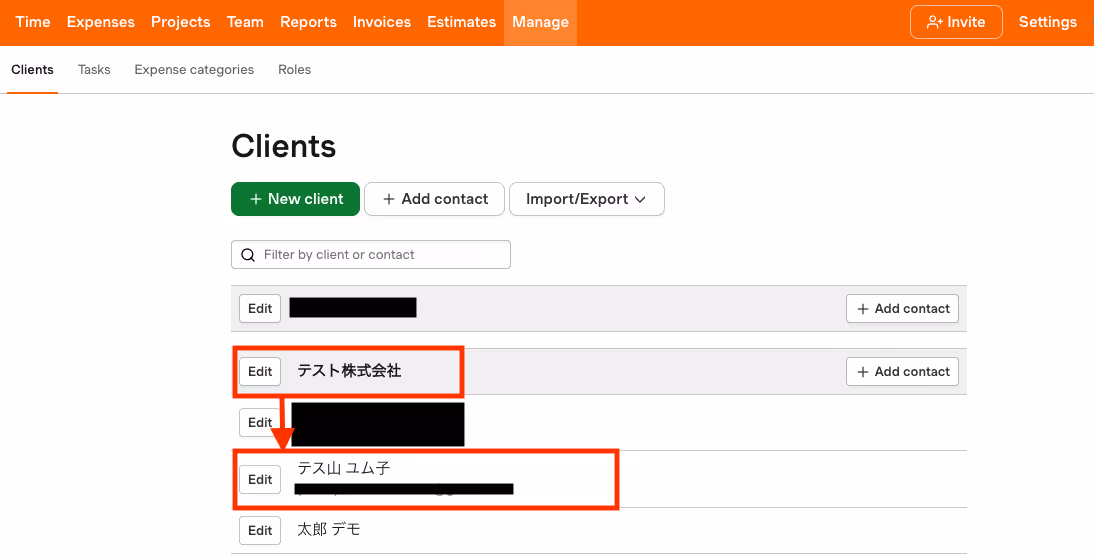Open the Expense categories tab

click(x=194, y=70)
